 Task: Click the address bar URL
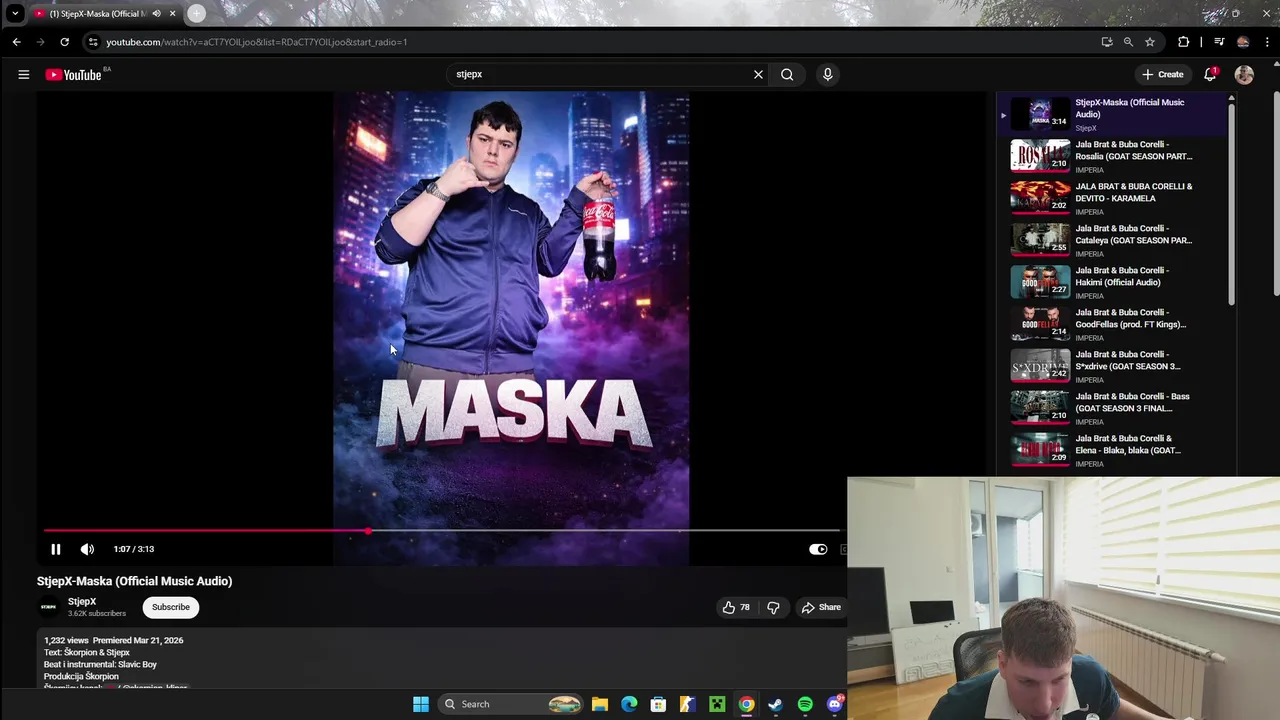pos(257,42)
